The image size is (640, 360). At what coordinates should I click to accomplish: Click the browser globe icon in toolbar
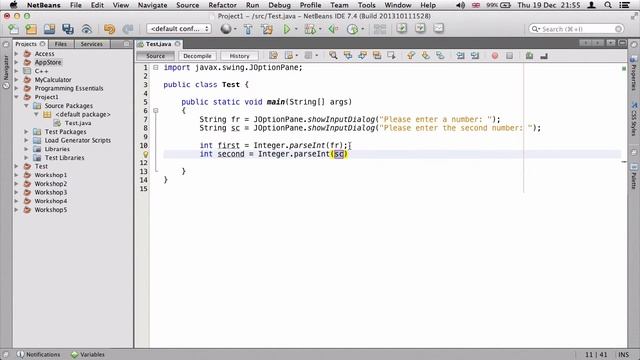tap(226, 29)
